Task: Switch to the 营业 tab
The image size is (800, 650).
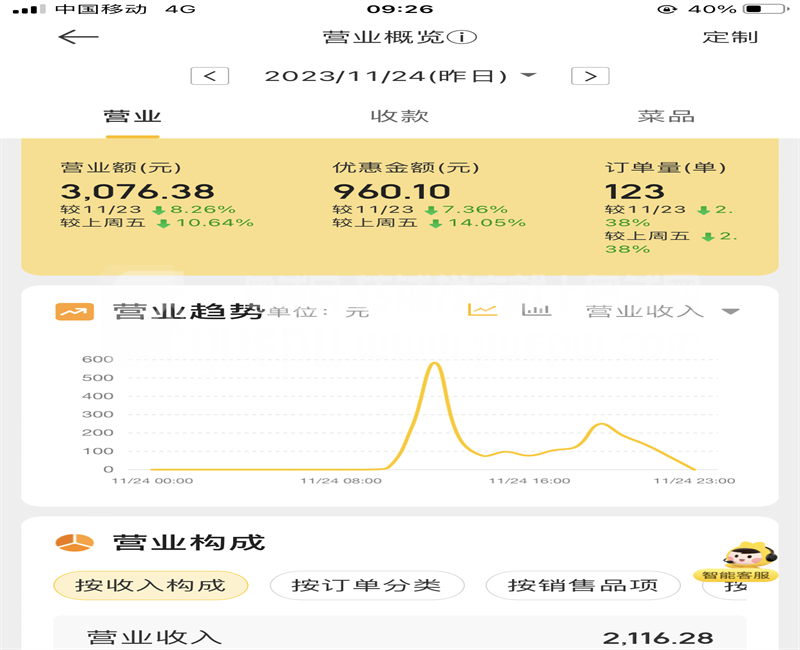Action: [x=132, y=116]
